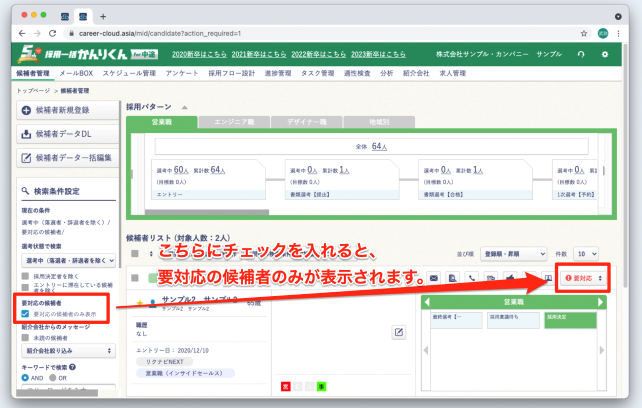Collapse the 採用パターン section triangle
The width and height of the screenshot is (642, 408).
[x=185, y=107]
